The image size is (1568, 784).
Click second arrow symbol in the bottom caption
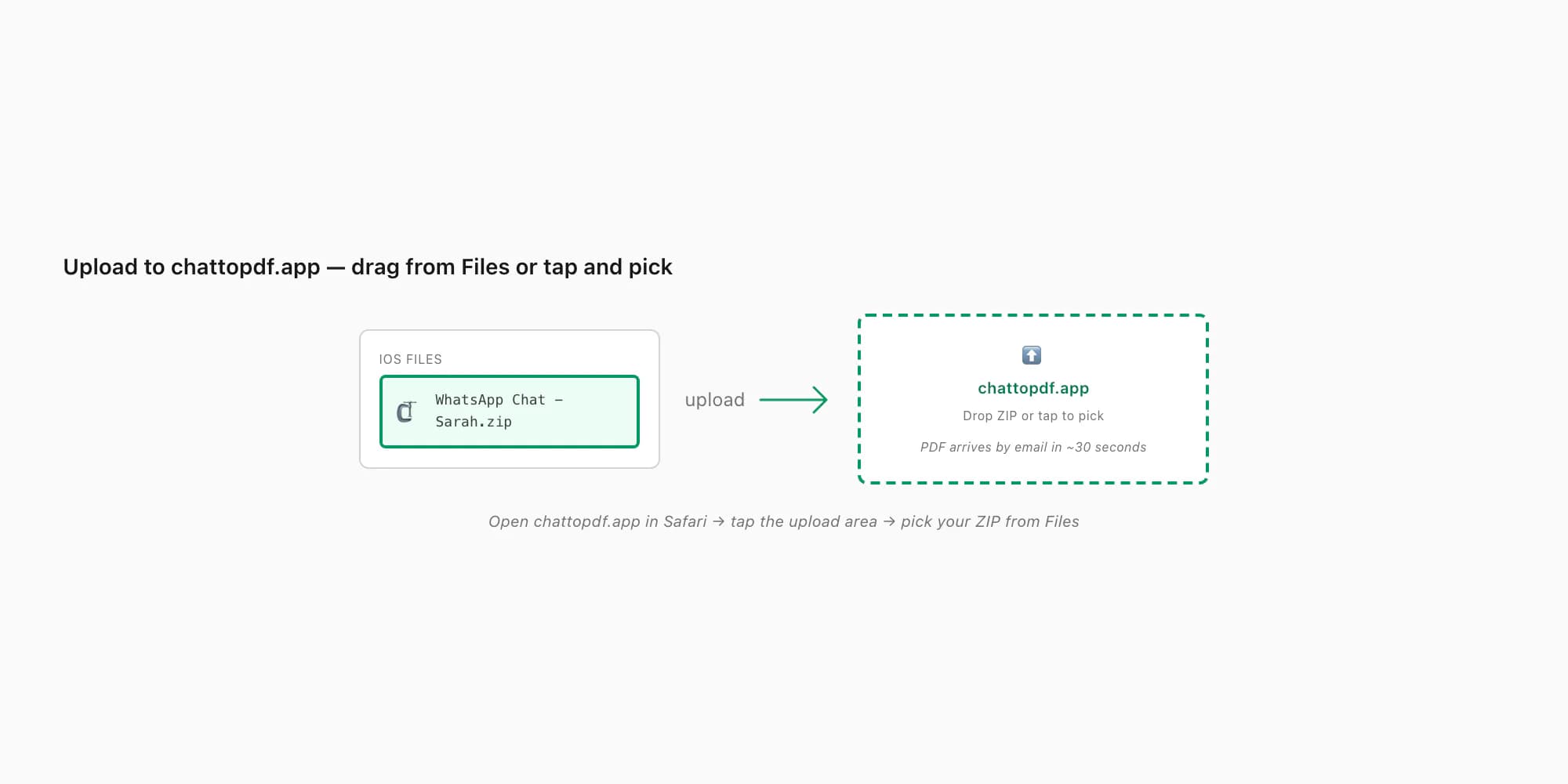click(889, 521)
